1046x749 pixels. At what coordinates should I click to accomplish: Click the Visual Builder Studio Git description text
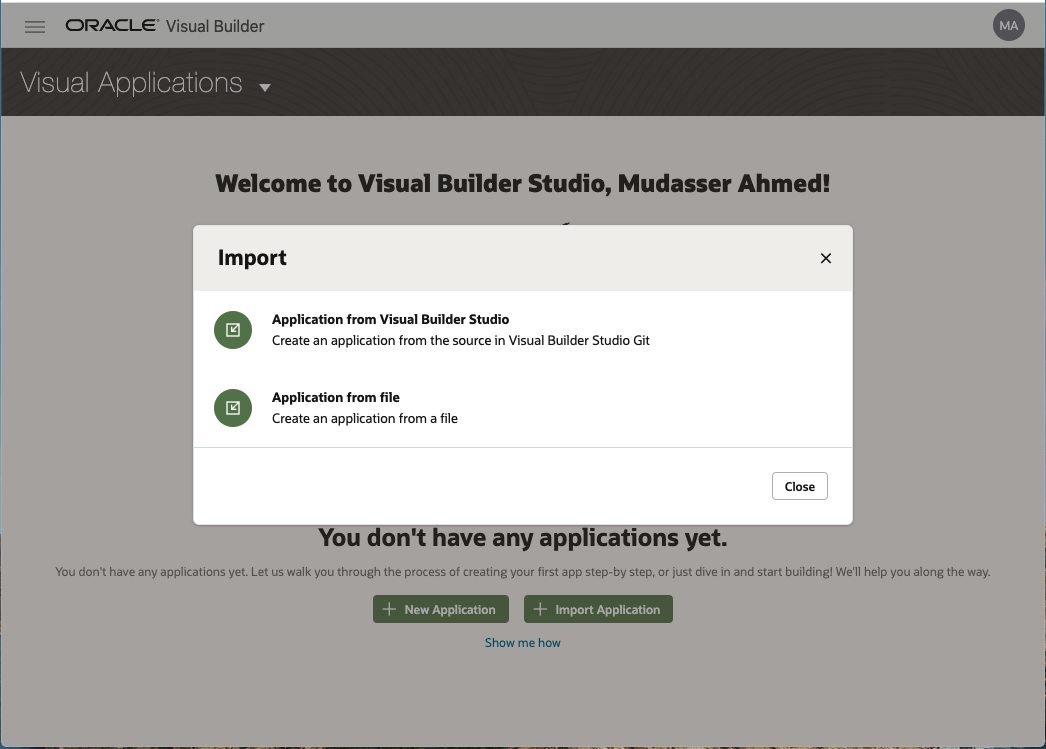coord(461,340)
